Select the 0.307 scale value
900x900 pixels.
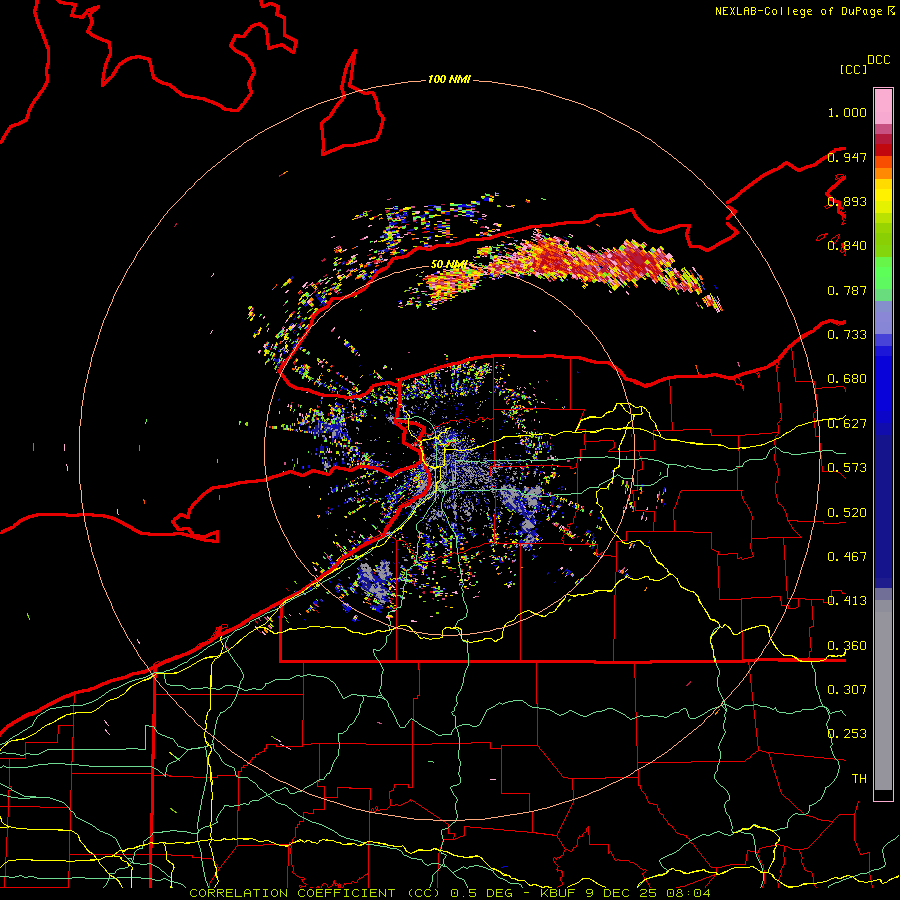[x=847, y=690]
